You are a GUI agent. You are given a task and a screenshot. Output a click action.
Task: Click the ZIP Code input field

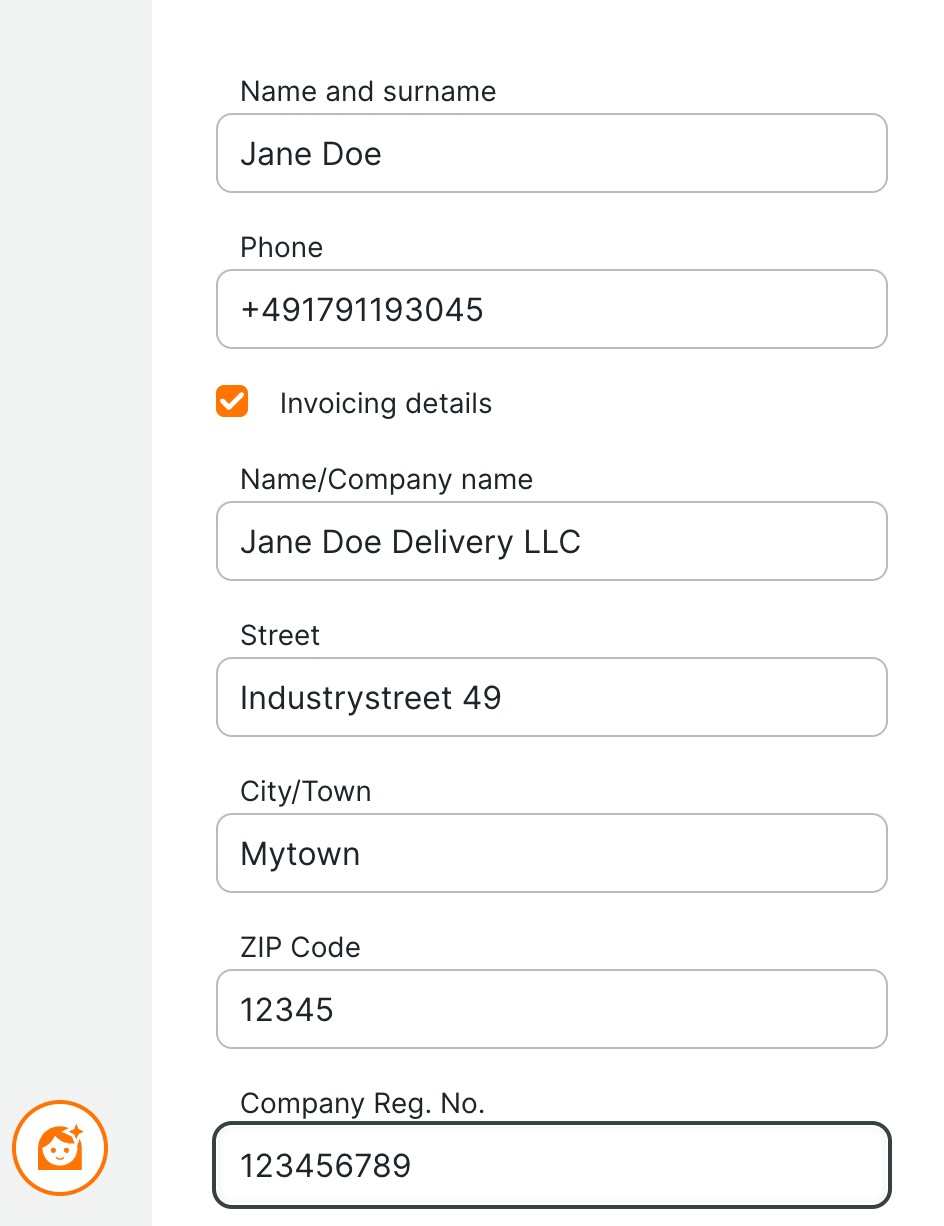(x=551, y=1010)
